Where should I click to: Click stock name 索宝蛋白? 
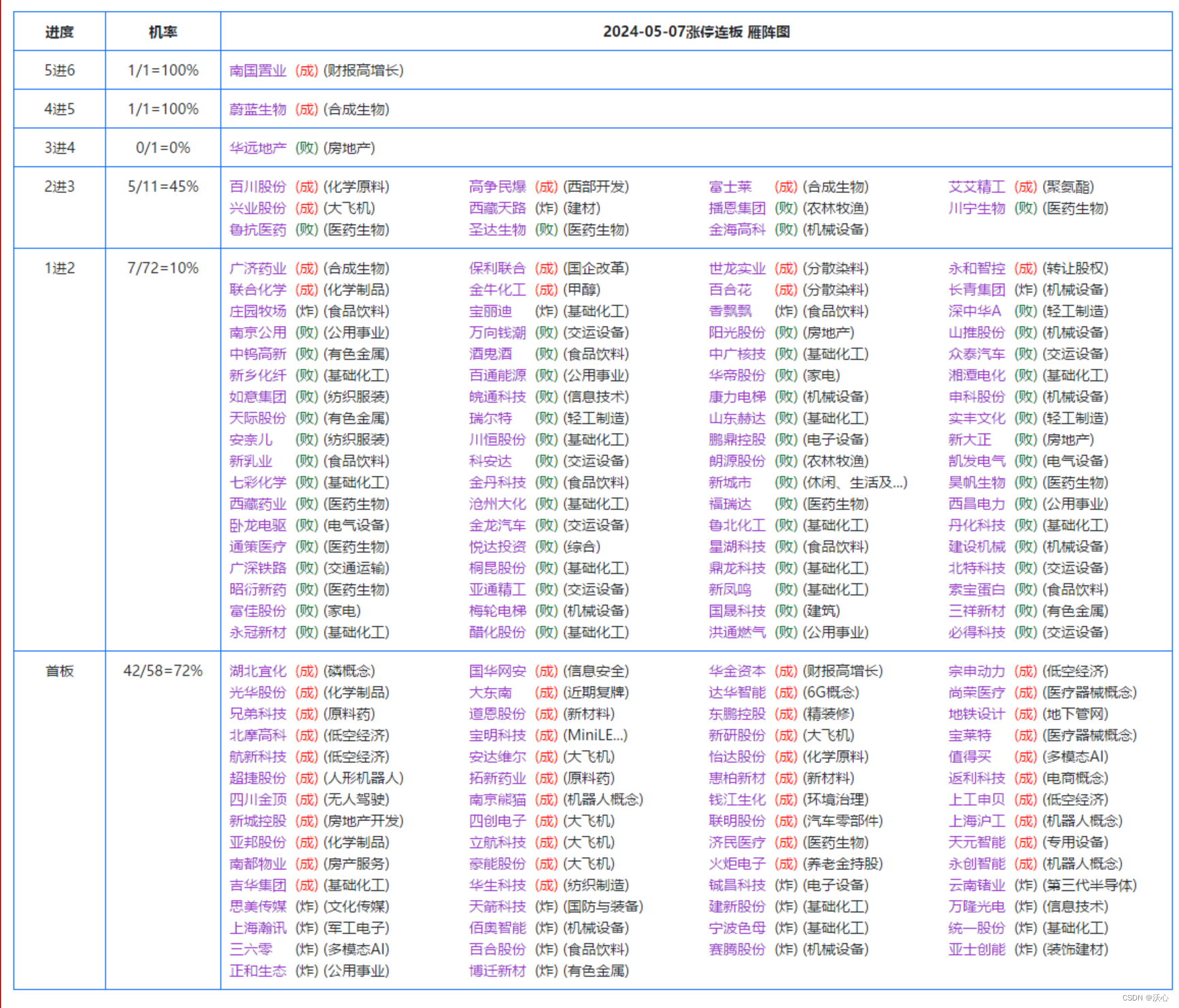point(976,590)
